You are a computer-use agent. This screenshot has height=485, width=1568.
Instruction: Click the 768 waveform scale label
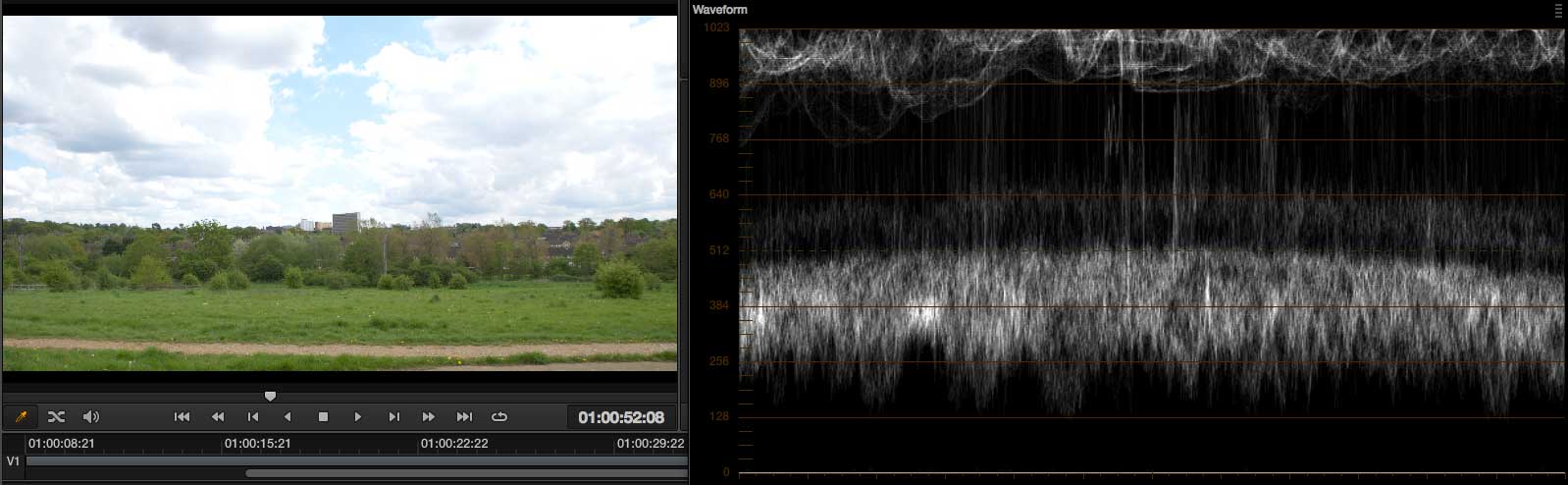pos(719,138)
